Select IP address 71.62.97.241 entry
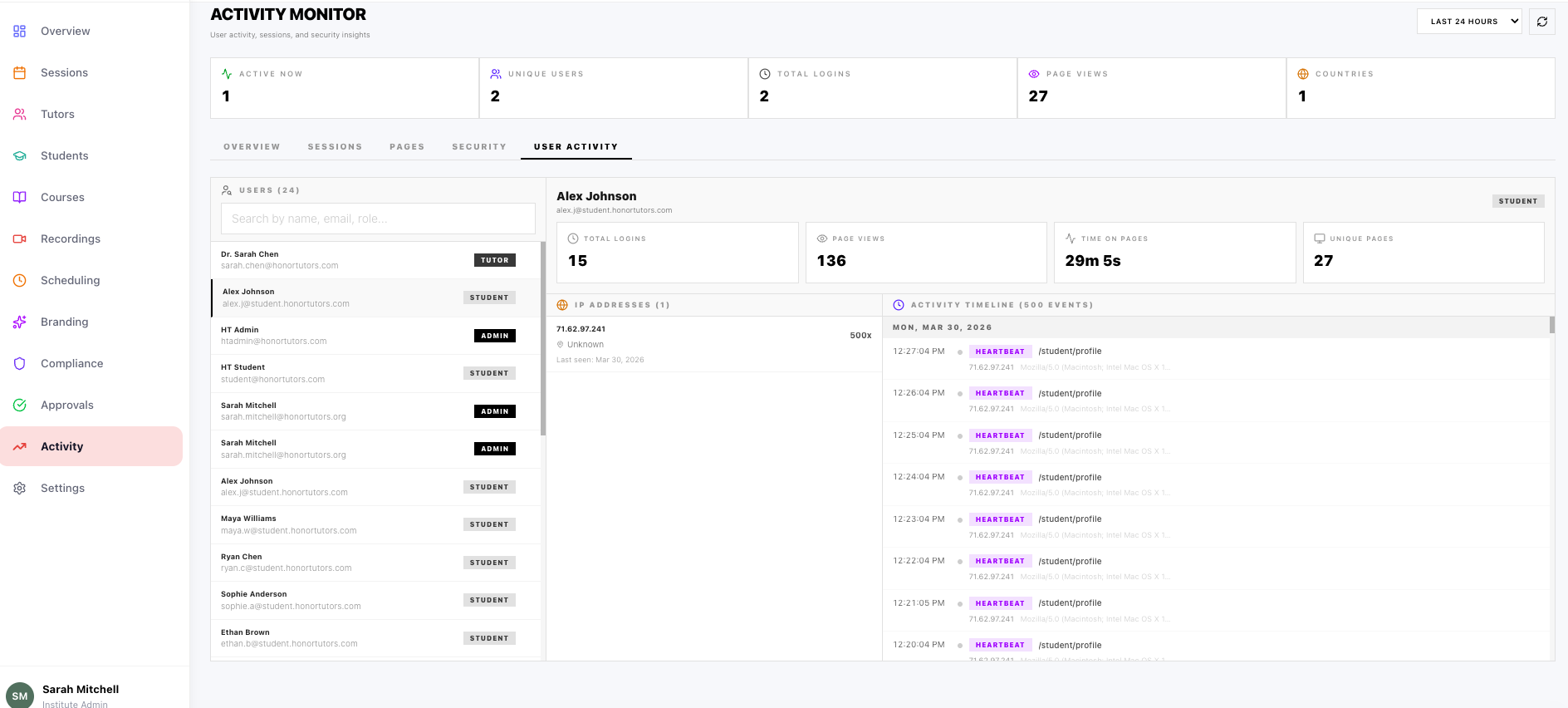This screenshot has width=1568, height=708. pos(713,343)
